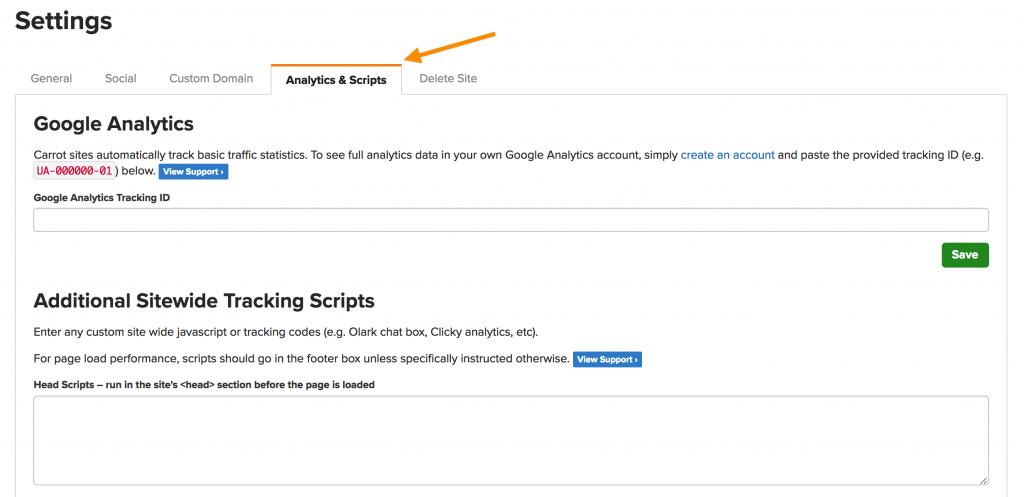The image size is (1024, 497).
Task: Click the Additional Sitewide Tracking Scripts heading
Action: pos(204,300)
